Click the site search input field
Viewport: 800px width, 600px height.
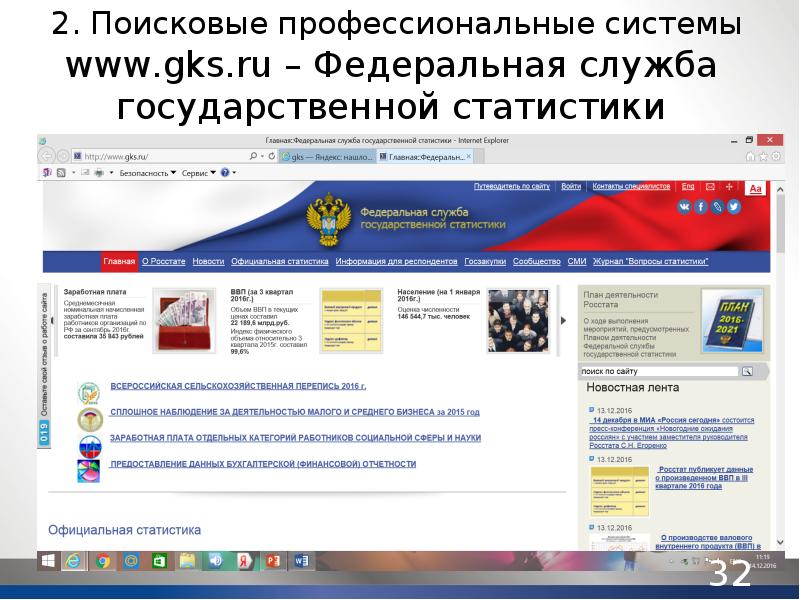pyautogui.click(x=660, y=371)
